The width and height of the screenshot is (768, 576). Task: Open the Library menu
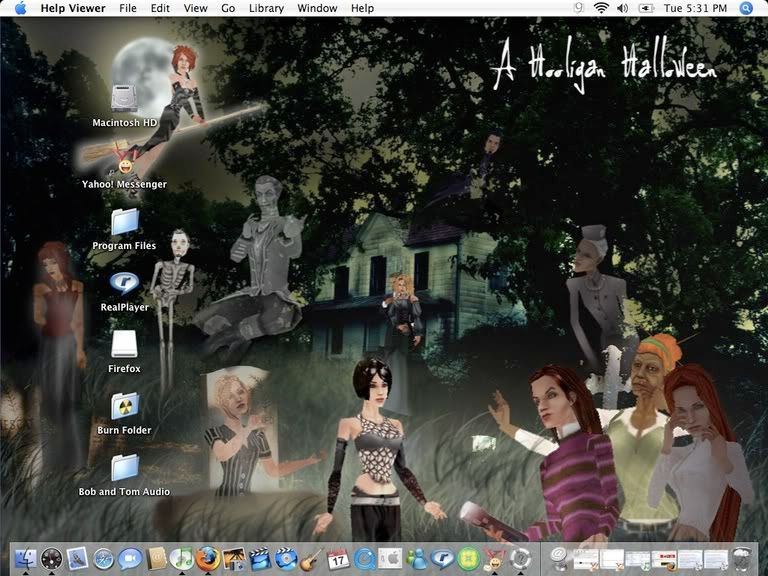[266, 8]
